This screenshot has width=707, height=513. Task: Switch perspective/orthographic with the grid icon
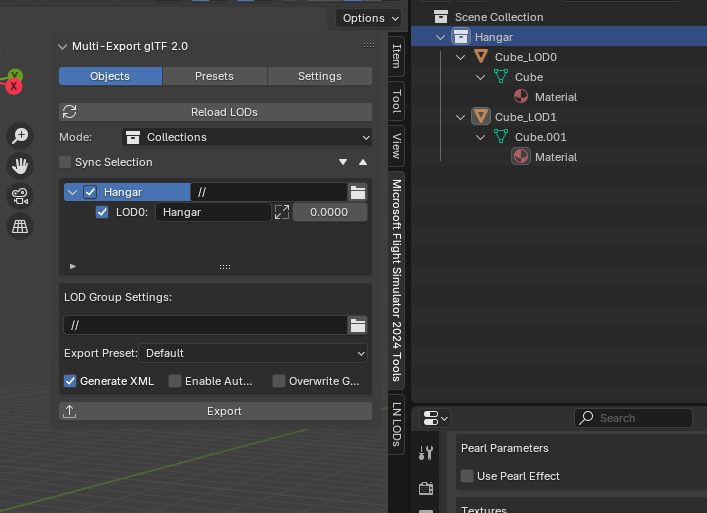coord(20,226)
